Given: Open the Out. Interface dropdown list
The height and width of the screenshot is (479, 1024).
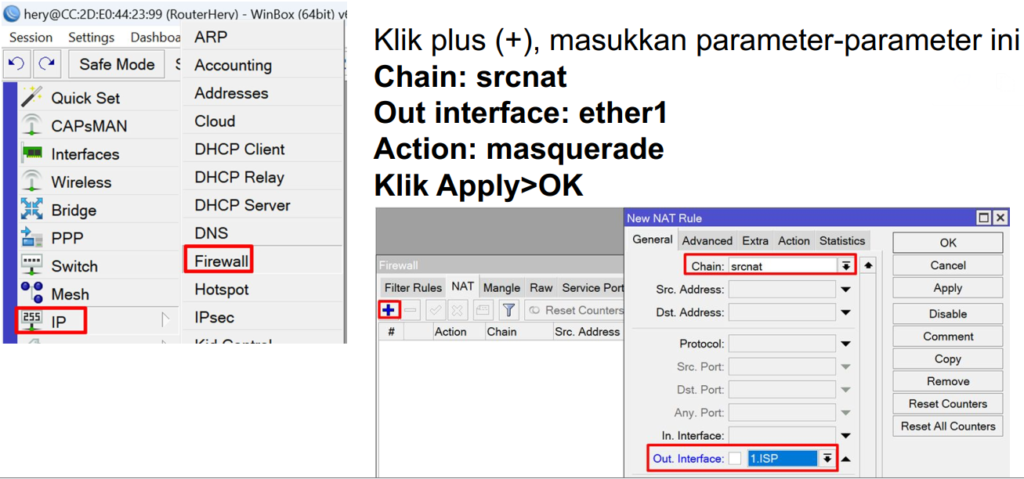Looking at the screenshot, I should (x=827, y=459).
